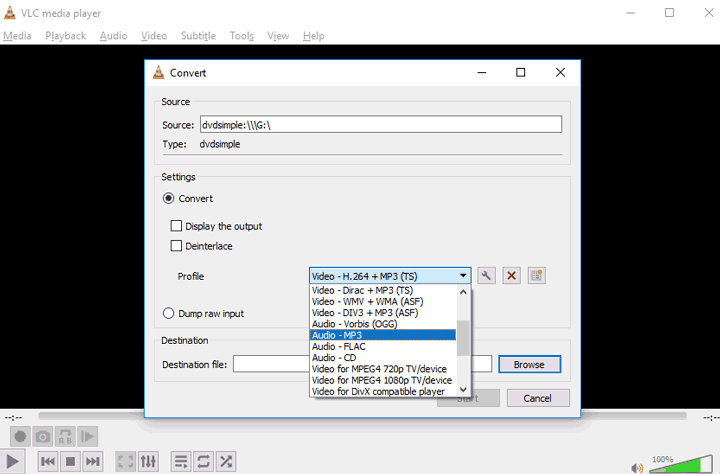This screenshot has width=720, height=474.
Task: Open the Tools menu
Action: click(241, 36)
